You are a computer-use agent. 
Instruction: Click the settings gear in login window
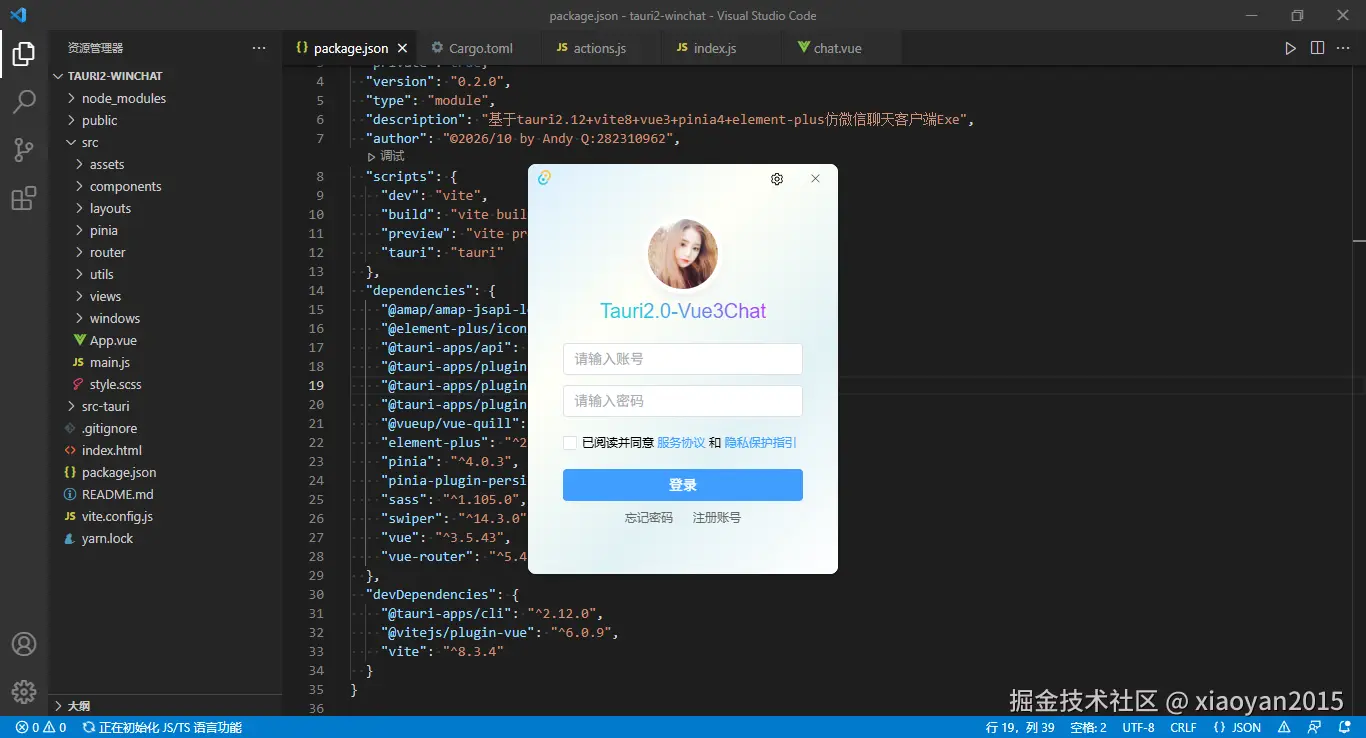click(x=777, y=179)
